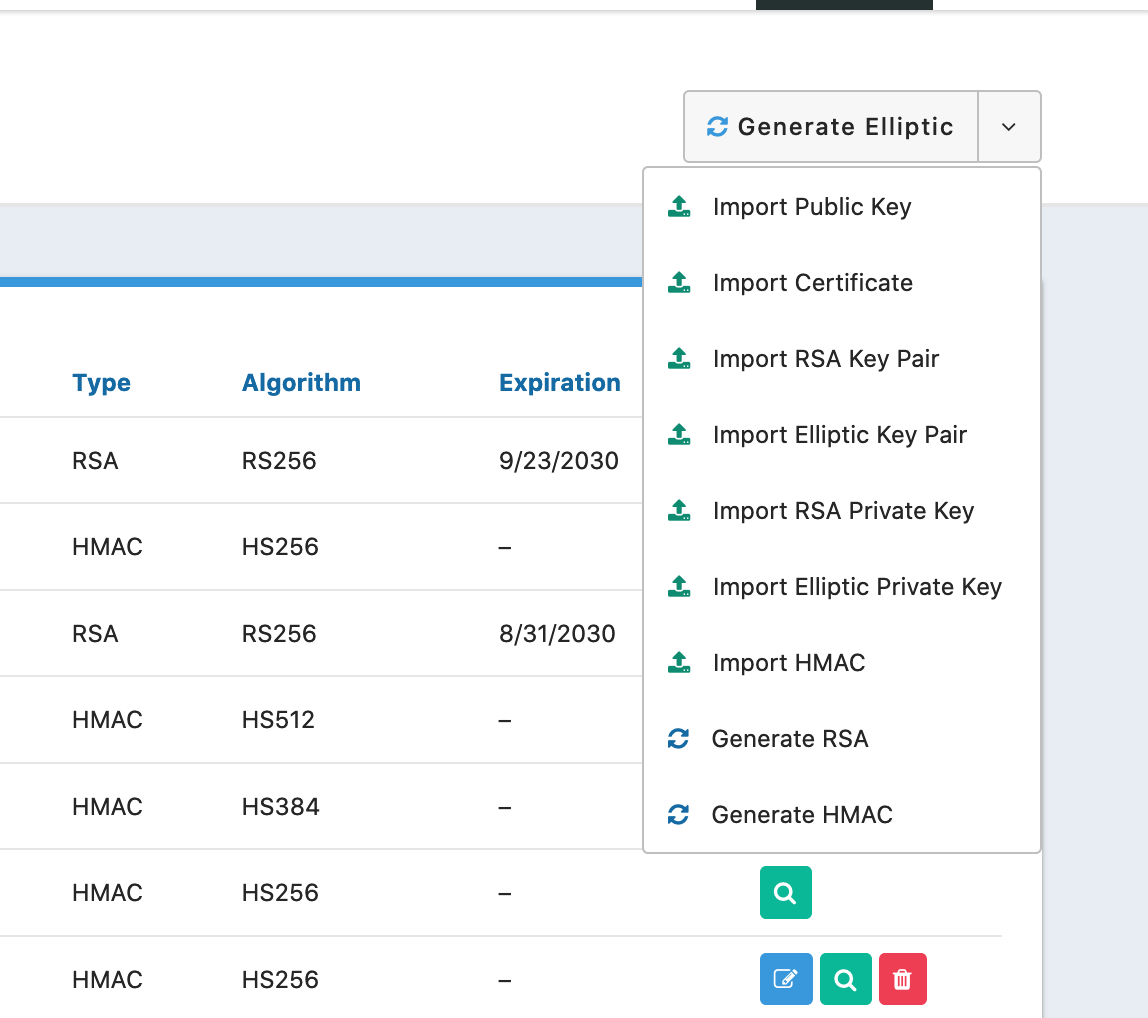Sort by the Algorithm column header
The height and width of the screenshot is (1018, 1148).
[x=301, y=382]
